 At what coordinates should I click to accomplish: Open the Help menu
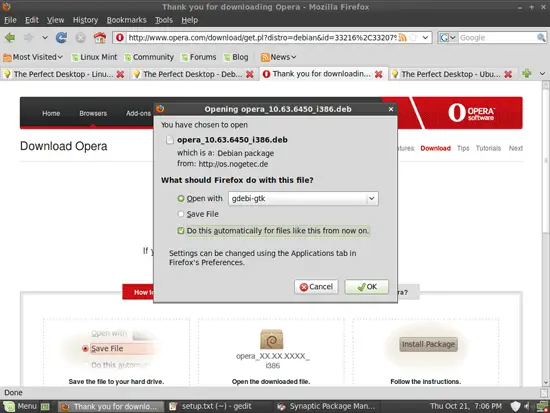tap(189, 20)
